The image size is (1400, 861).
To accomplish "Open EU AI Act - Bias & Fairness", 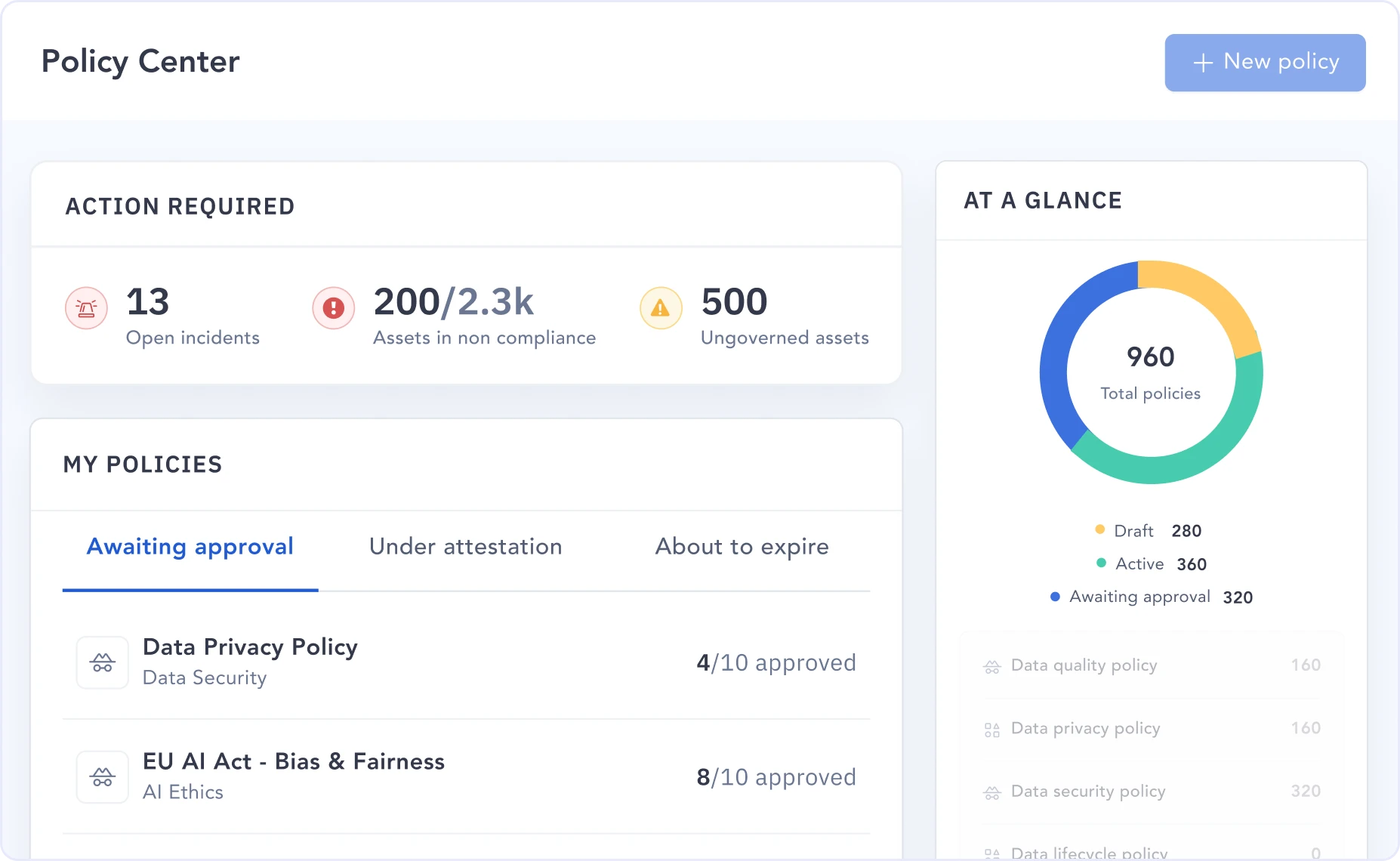I will pyautogui.click(x=466, y=776).
